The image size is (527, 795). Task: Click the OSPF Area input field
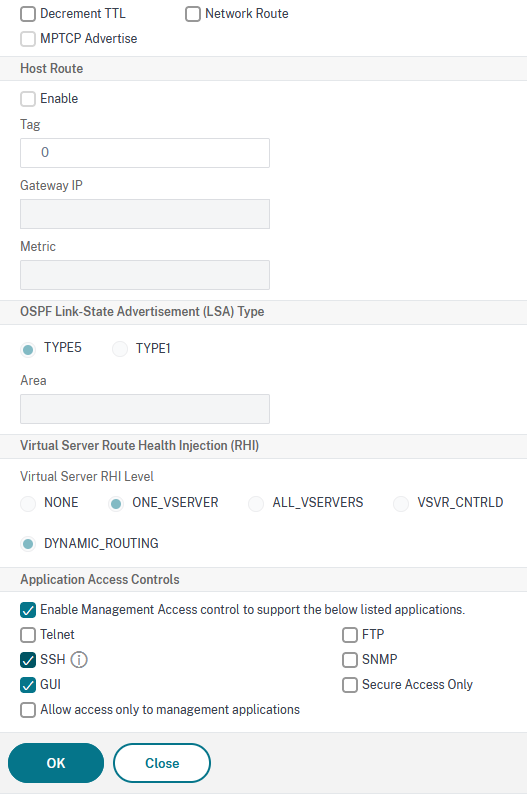point(145,409)
